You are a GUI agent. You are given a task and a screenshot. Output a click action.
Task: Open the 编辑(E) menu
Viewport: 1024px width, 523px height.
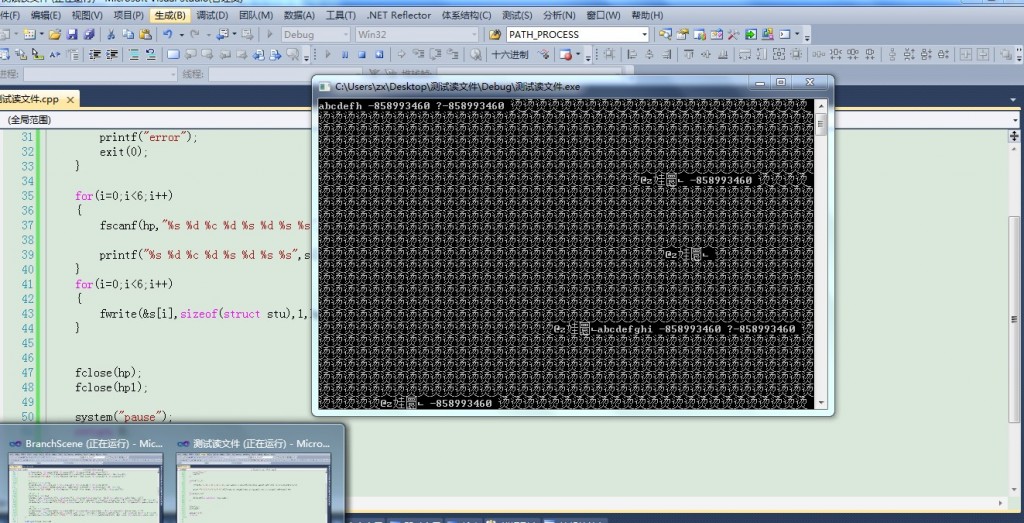pos(46,14)
